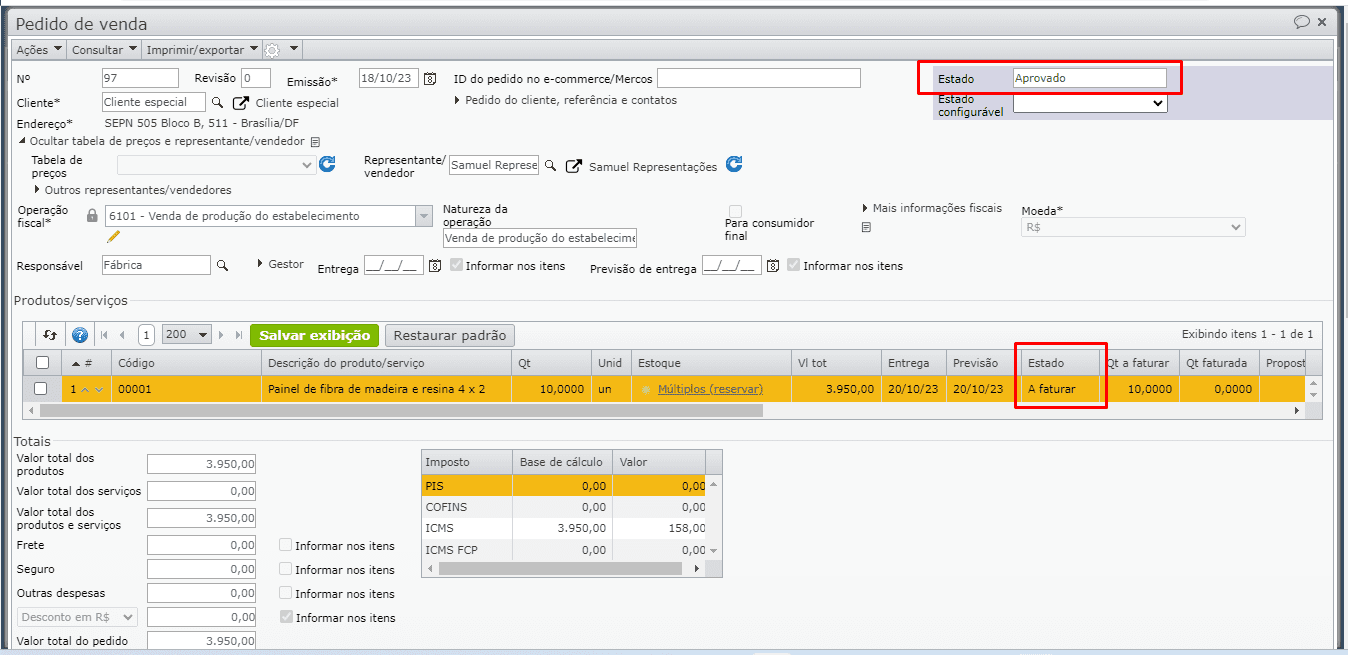Move item 1 up with the arrow

pyautogui.click(x=85, y=389)
